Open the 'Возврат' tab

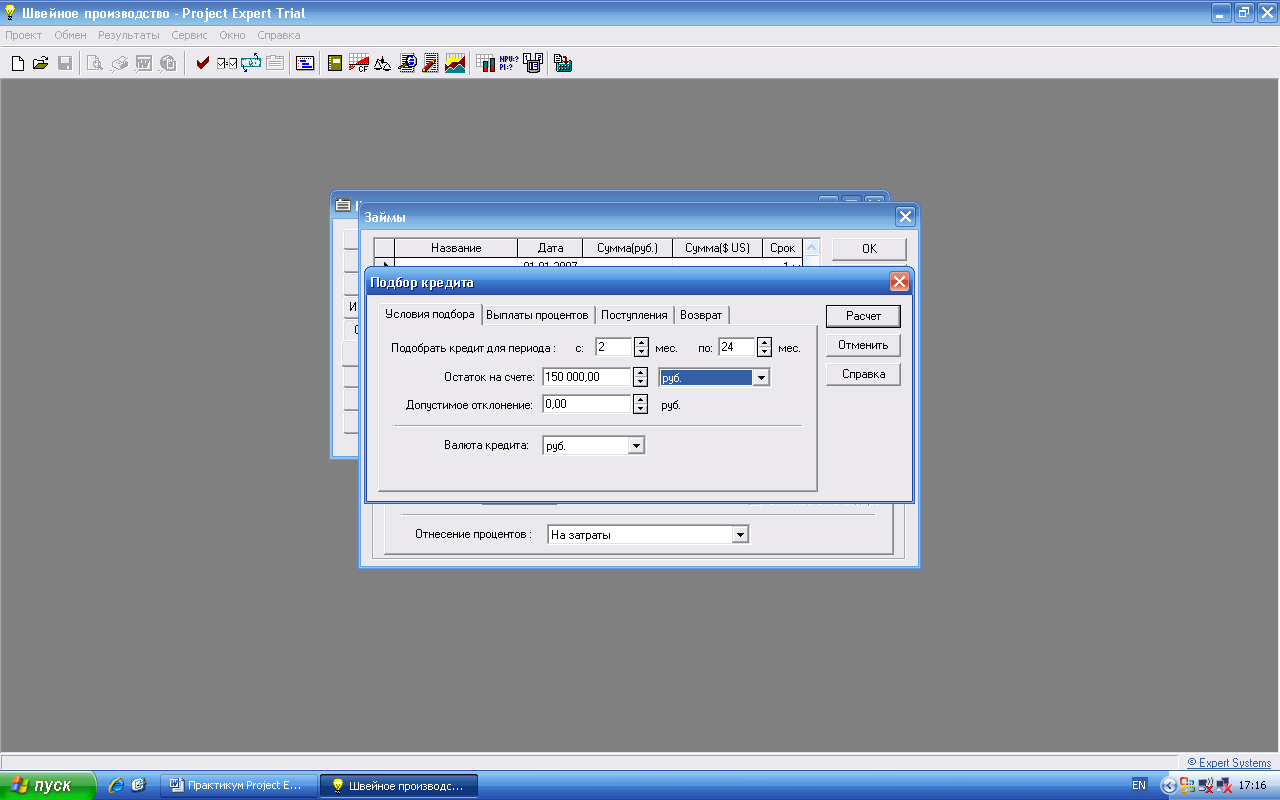tap(701, 315)
